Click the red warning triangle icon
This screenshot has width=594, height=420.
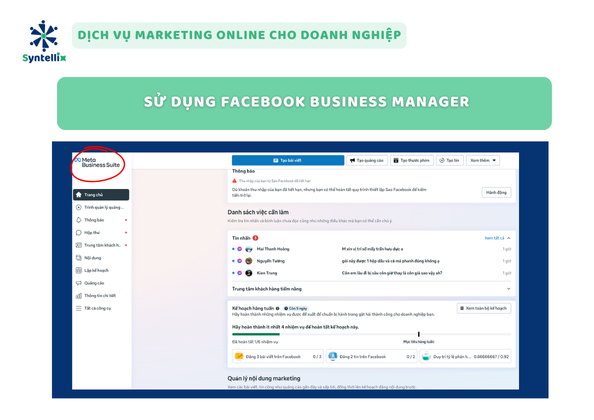pos(234,181)
